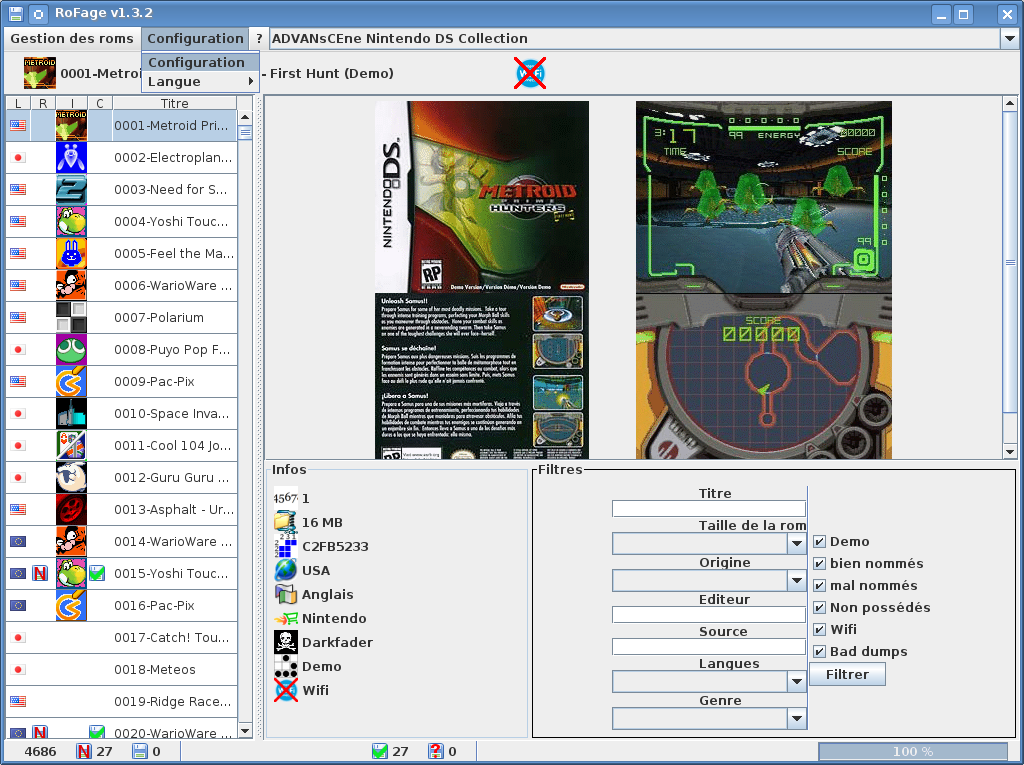Click the L column header
Screen dimensions: 1024x765
pos(18,103)
